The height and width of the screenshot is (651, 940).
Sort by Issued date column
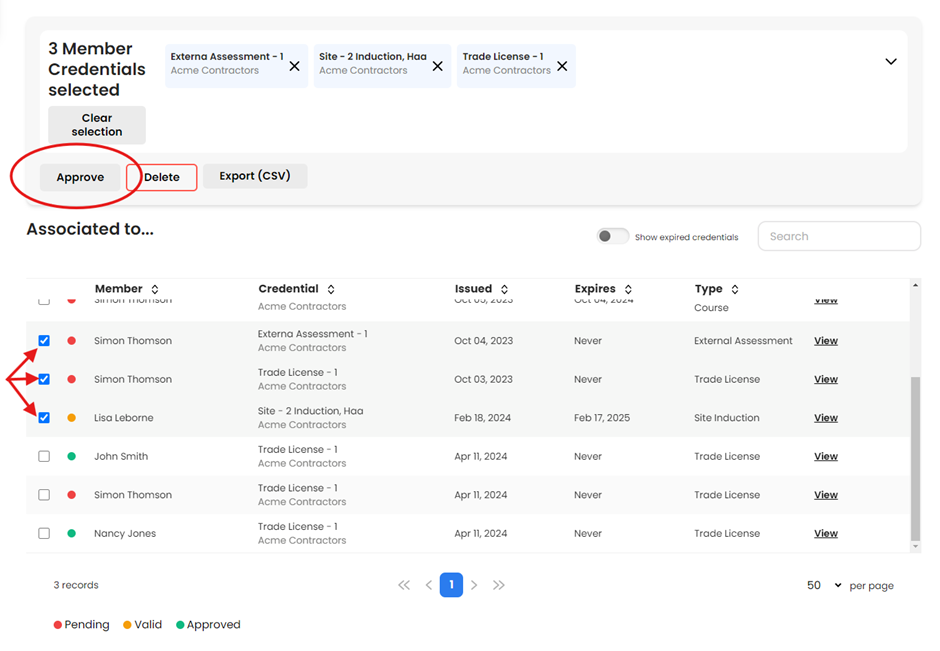(504, 289)
